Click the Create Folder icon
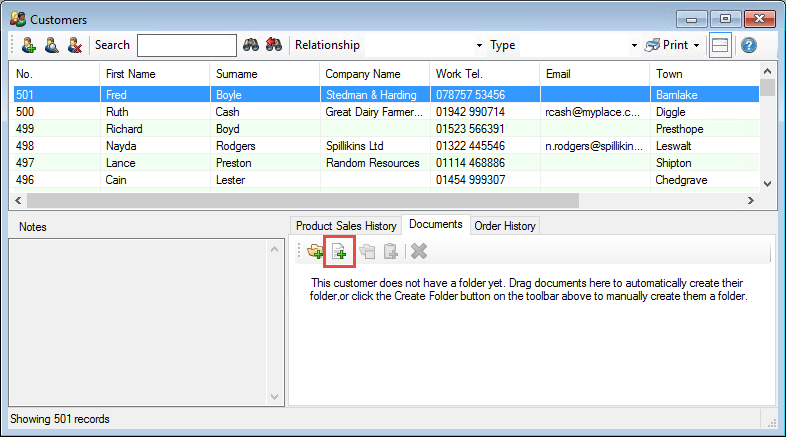 click(315, 252)
